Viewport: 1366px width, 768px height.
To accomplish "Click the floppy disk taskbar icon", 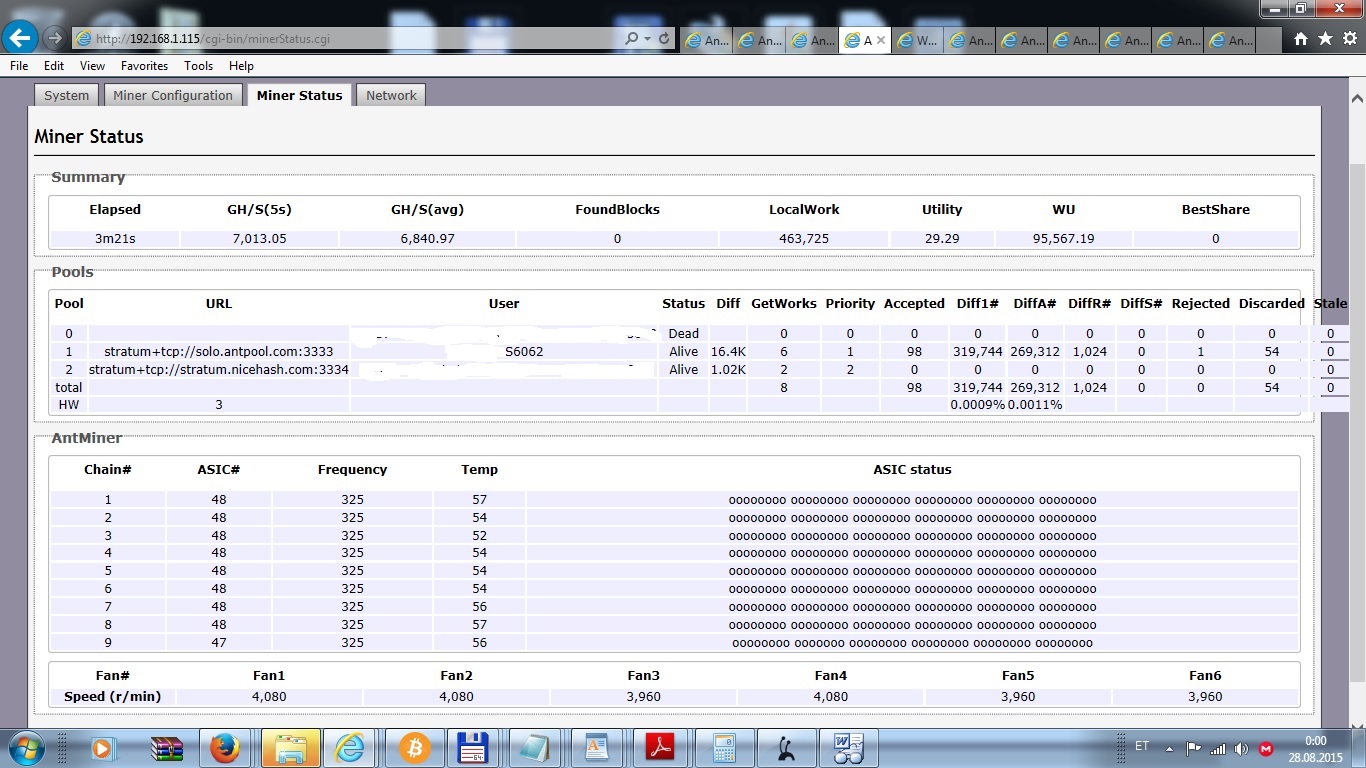I will click(x=472, y=748).
